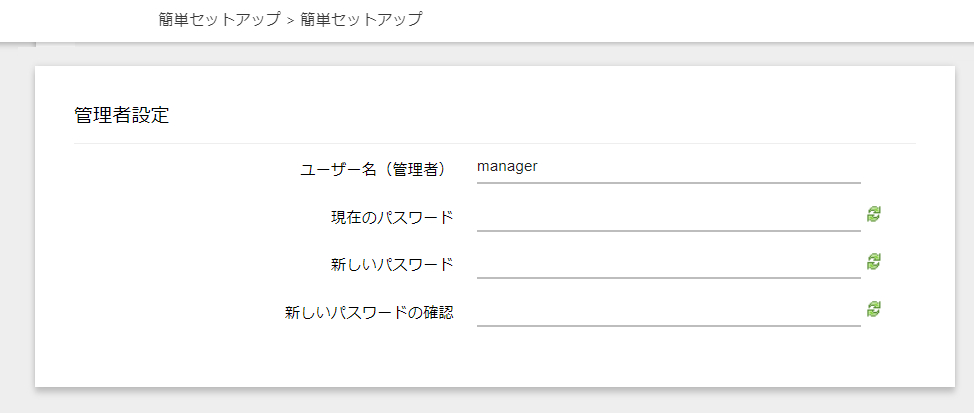Focus the ユーザー名 field containing manager

(668, 168)
